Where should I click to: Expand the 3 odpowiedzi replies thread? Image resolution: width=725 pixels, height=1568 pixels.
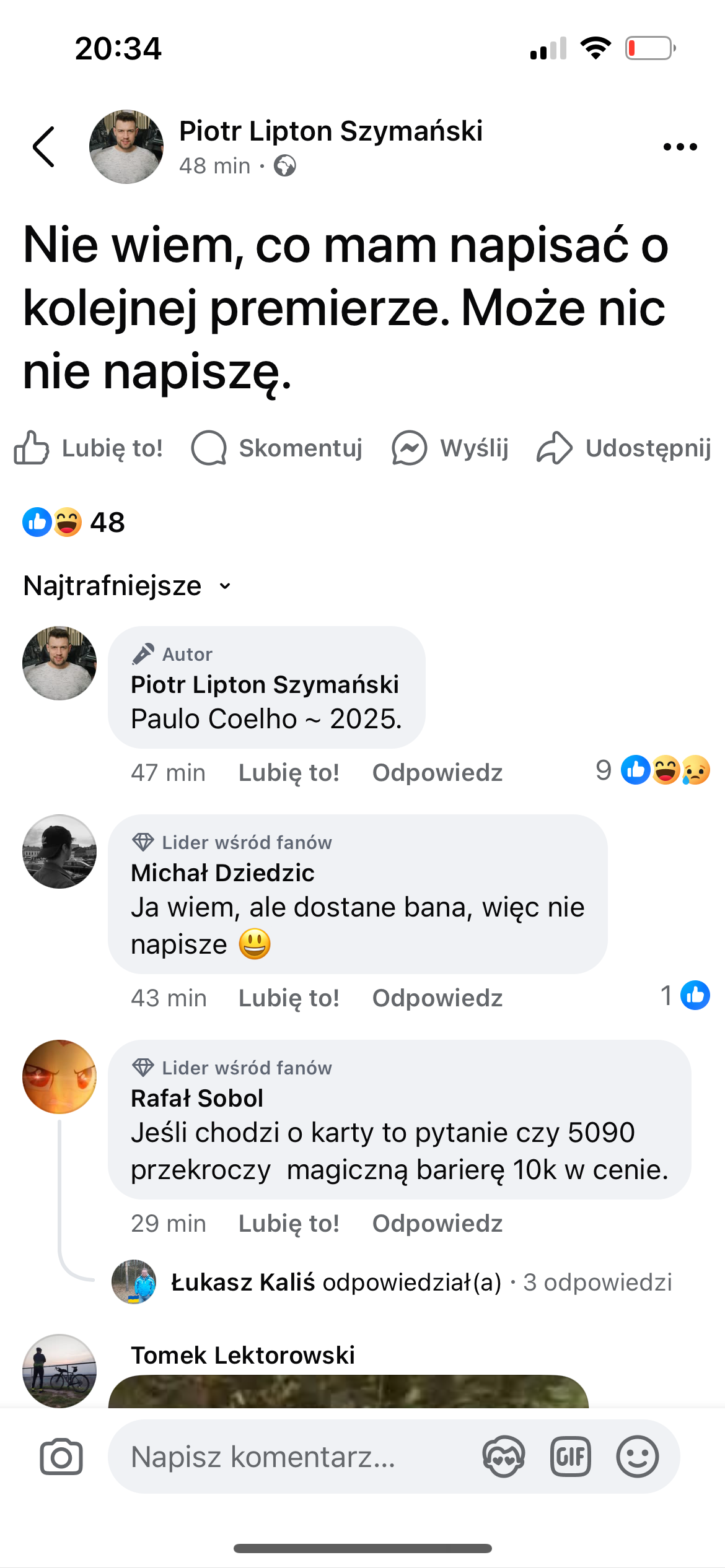click(x=597, y=1282)
